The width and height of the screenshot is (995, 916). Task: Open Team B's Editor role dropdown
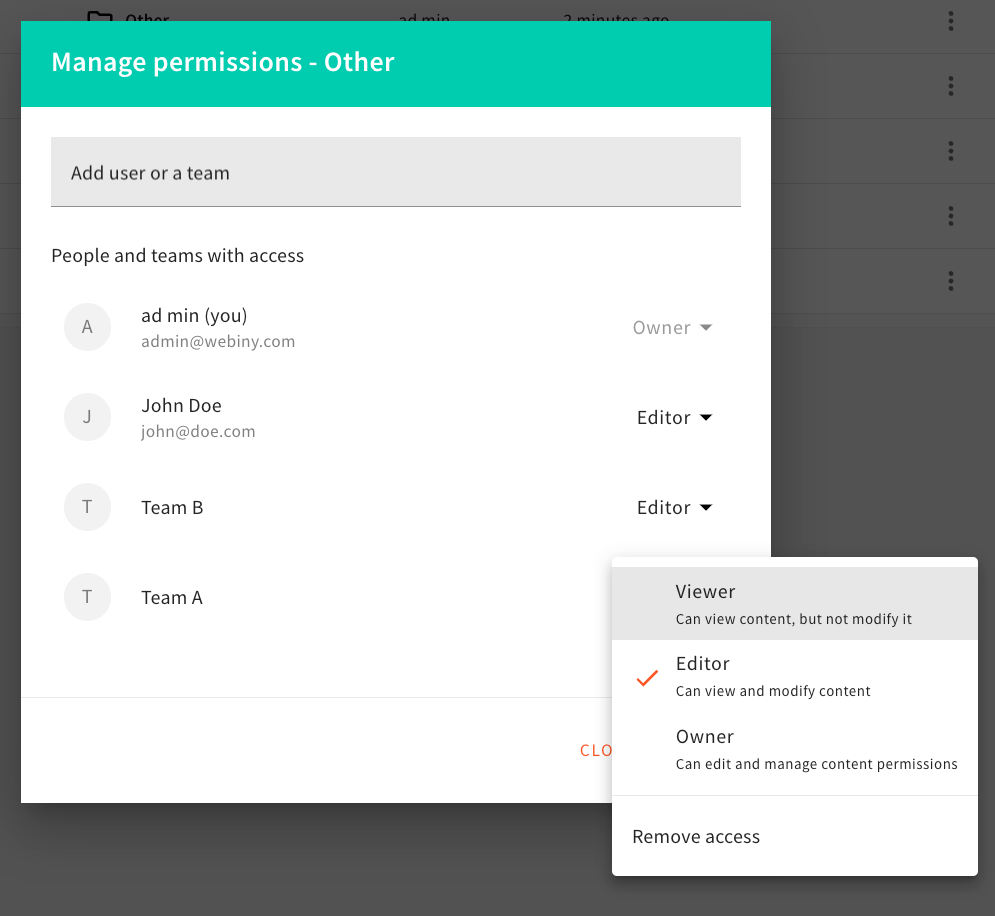[675, 507]
